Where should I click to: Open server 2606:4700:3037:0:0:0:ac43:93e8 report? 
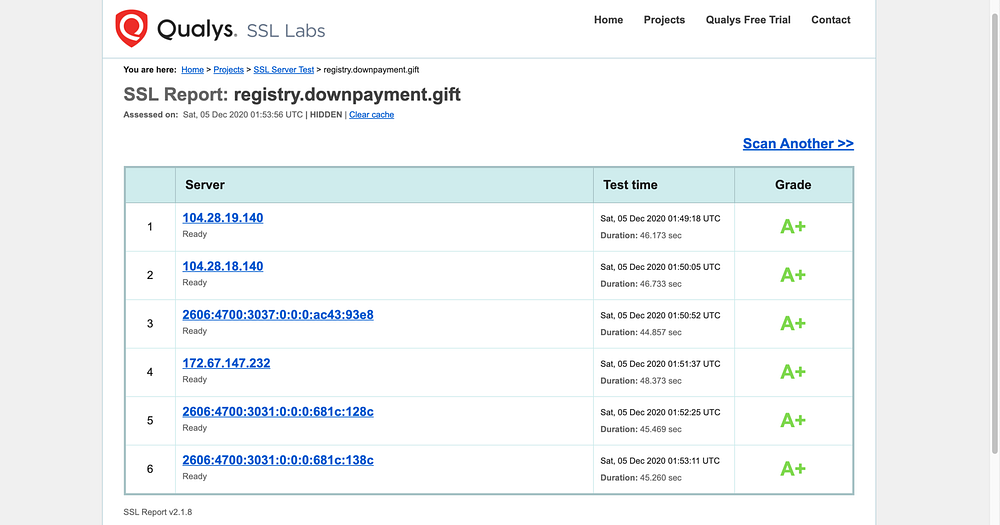point(278,314)
